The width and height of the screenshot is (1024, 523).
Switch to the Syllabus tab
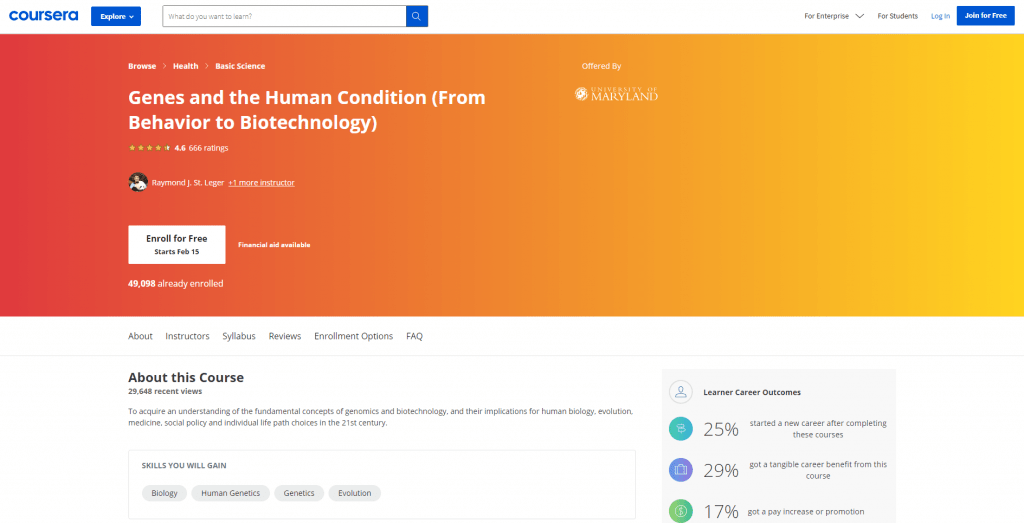coord(238,336)
